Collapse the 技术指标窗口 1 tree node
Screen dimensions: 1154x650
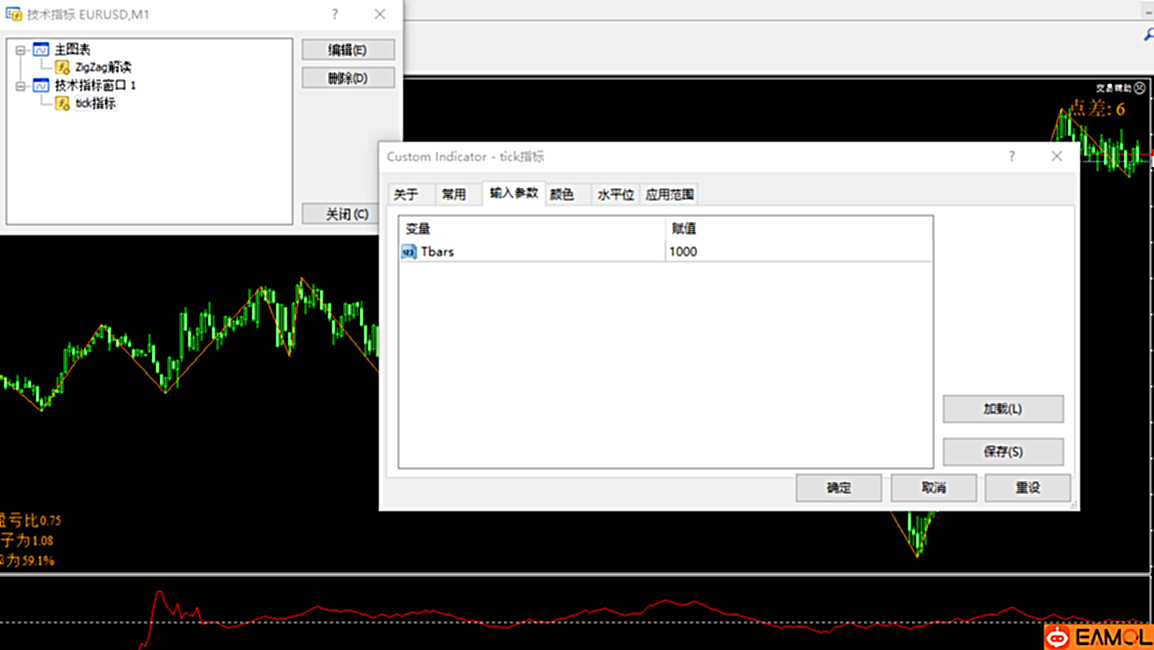pos(20,86)
